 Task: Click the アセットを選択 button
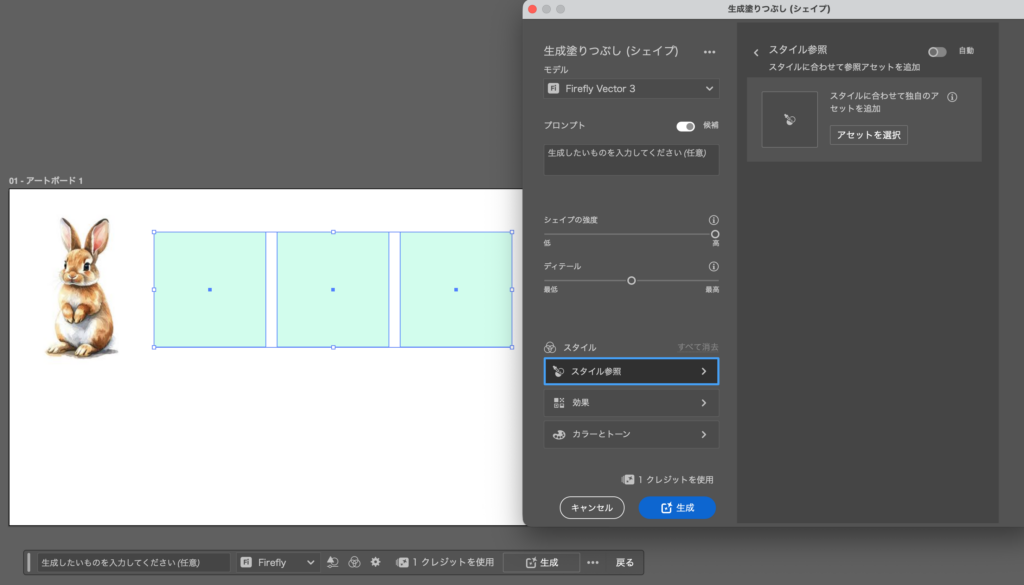pyautogui.click(x=868, y=135)
